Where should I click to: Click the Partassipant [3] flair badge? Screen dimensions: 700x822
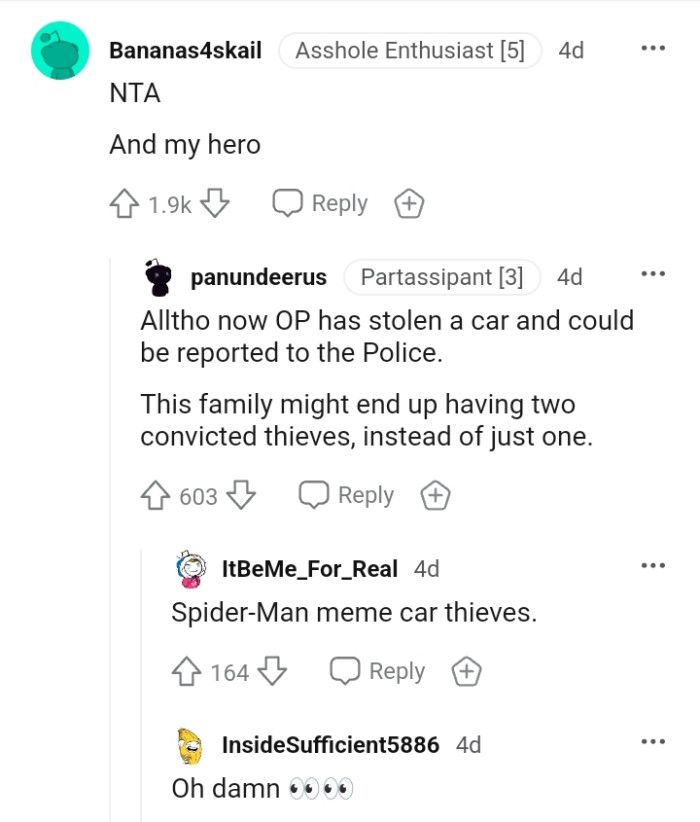[x=442, y=277]
